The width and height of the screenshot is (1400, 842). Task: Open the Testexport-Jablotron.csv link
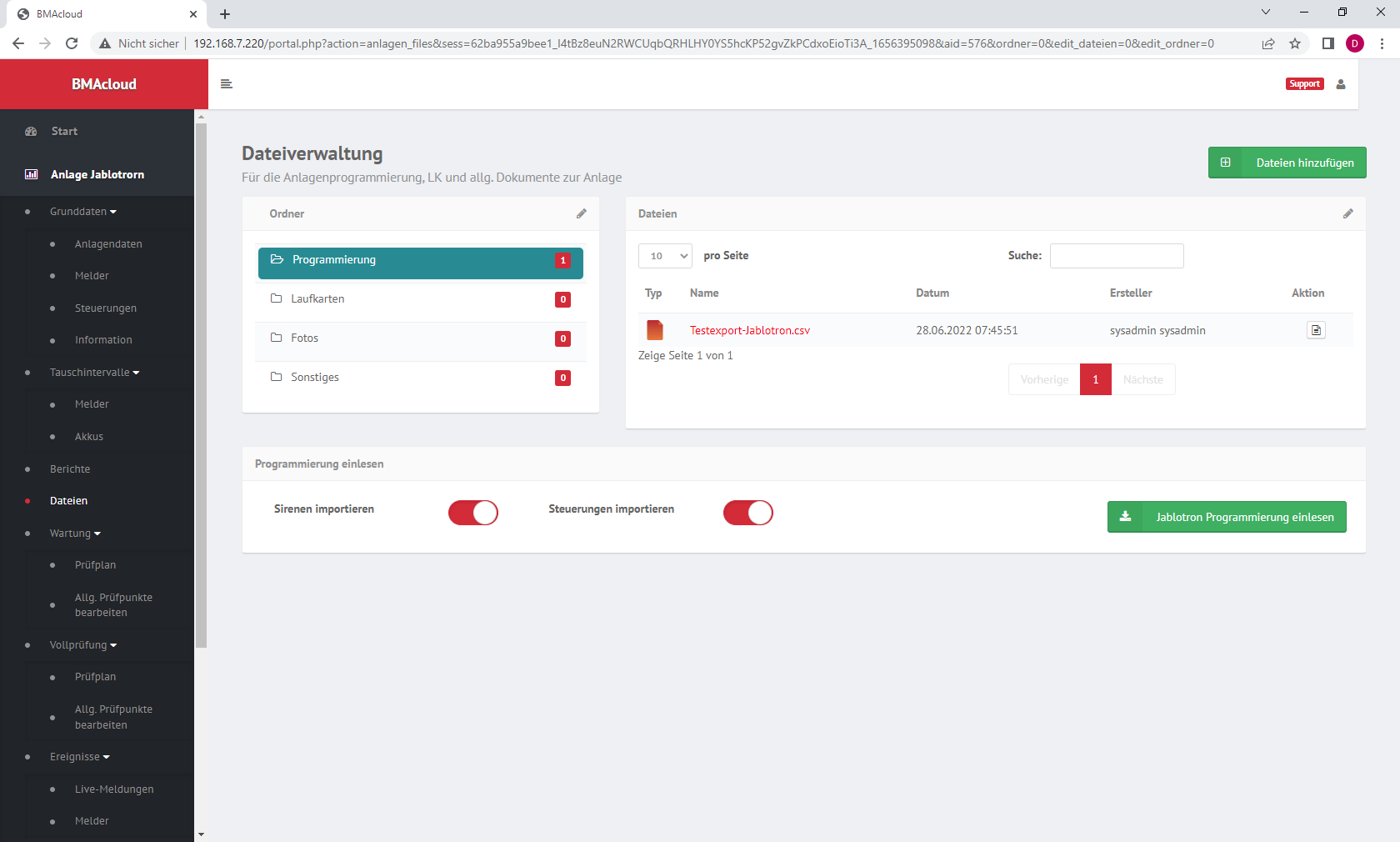[x=750, y=331]
